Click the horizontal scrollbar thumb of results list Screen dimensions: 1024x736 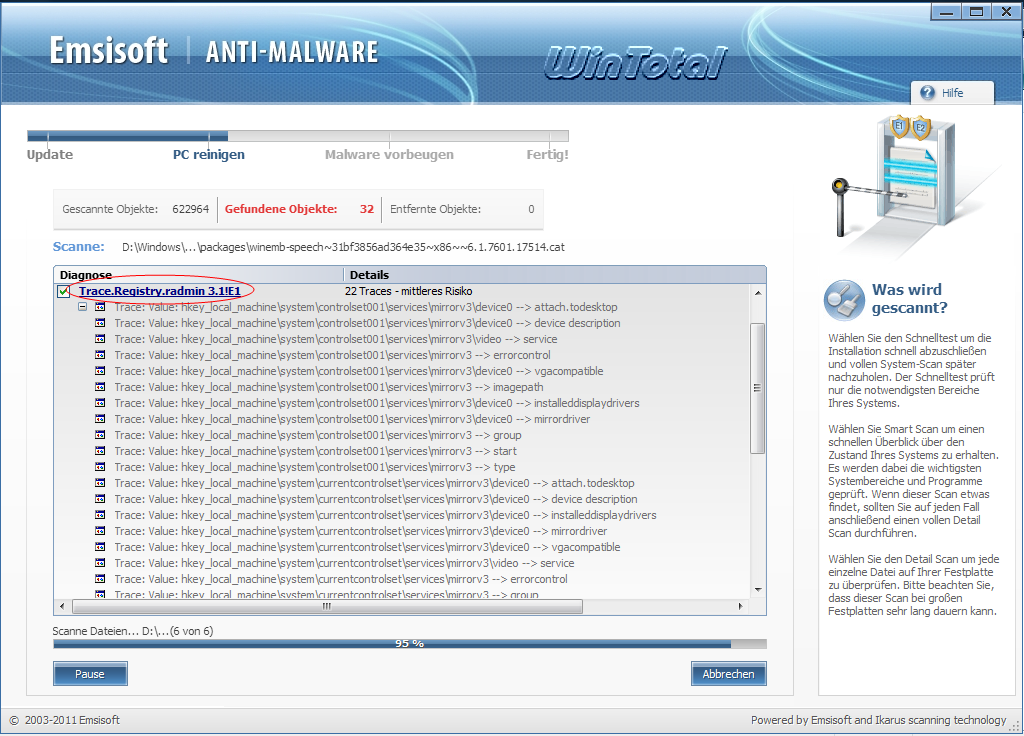(x=327, y=607)
